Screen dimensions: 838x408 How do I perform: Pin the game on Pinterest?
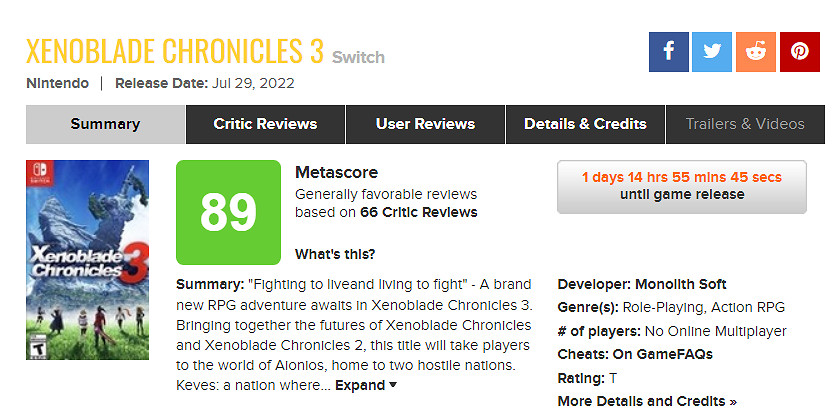pos(799,51)
